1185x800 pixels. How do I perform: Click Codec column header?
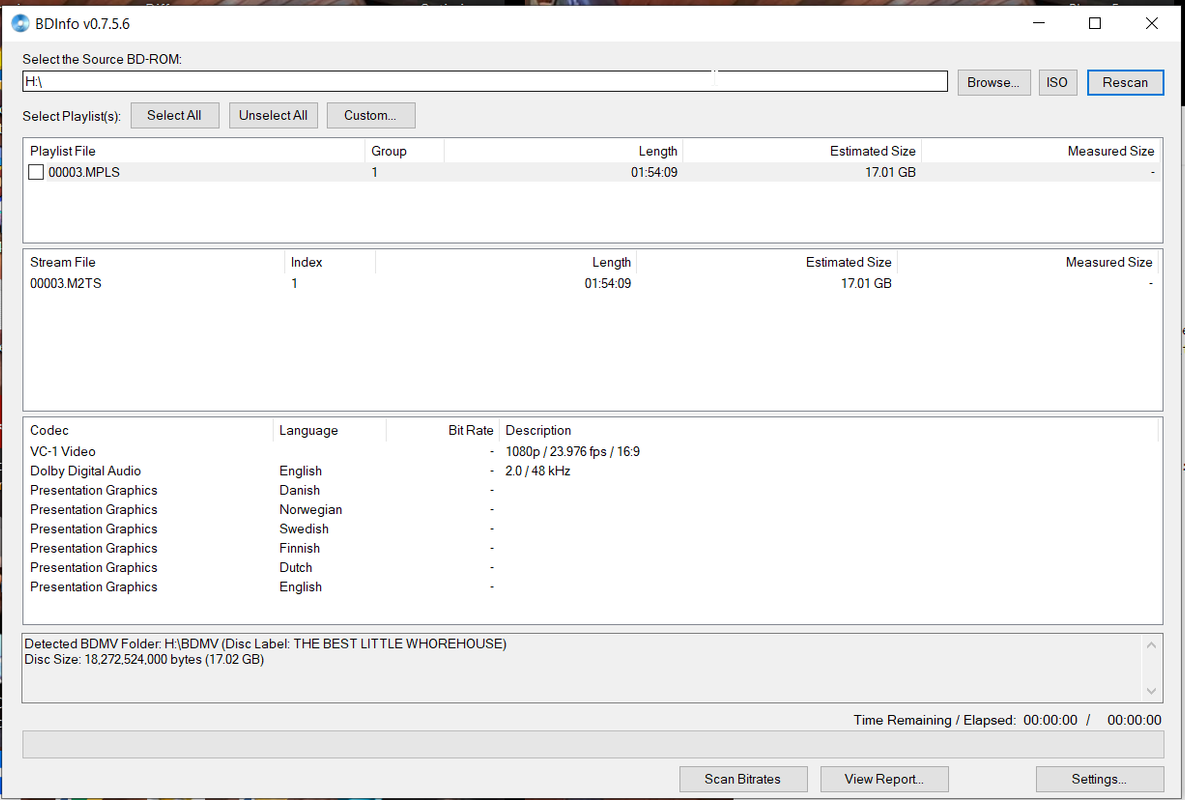[x=148, y=431]
